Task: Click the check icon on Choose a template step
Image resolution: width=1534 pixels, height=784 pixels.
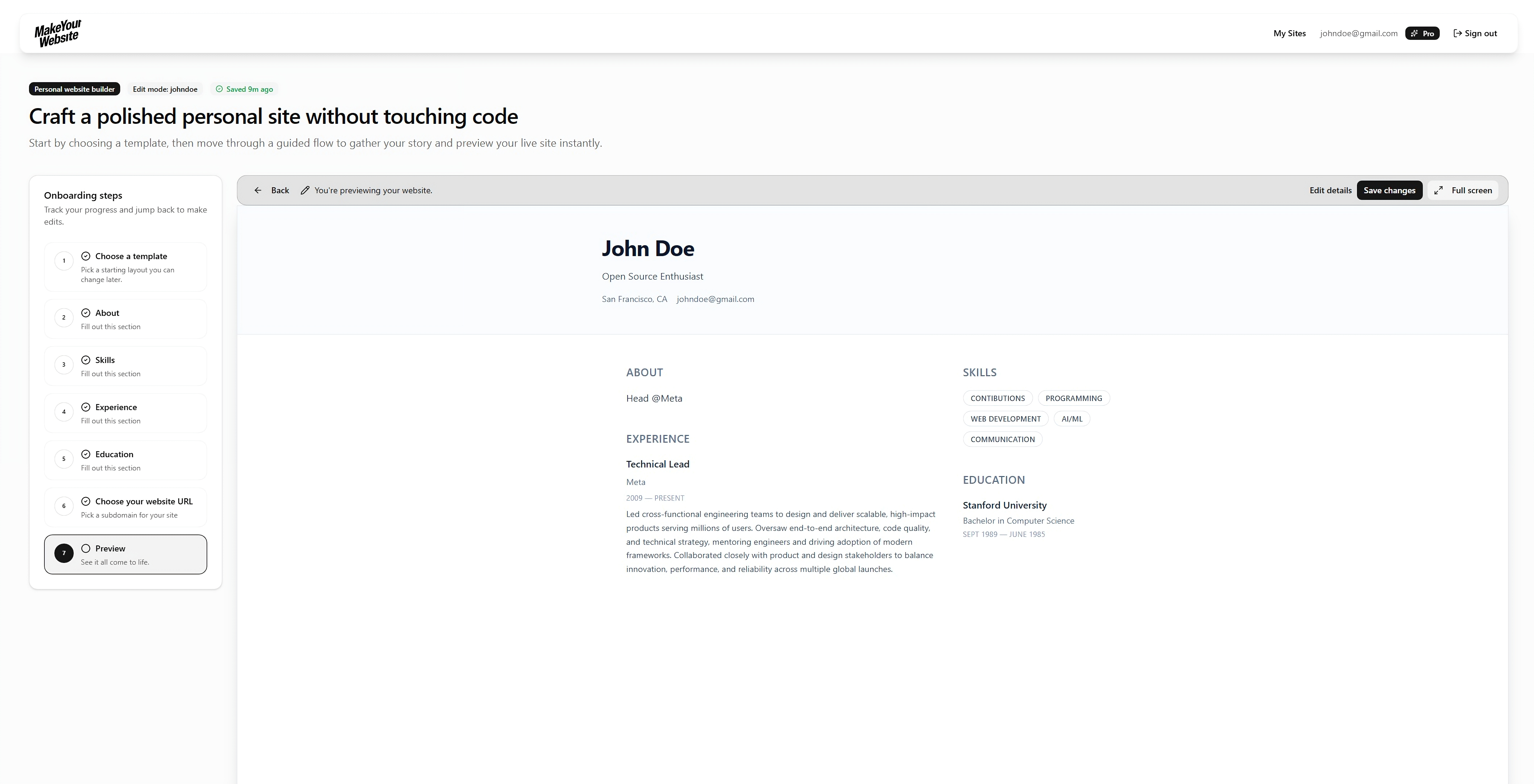Action: (x=86, y=256)
